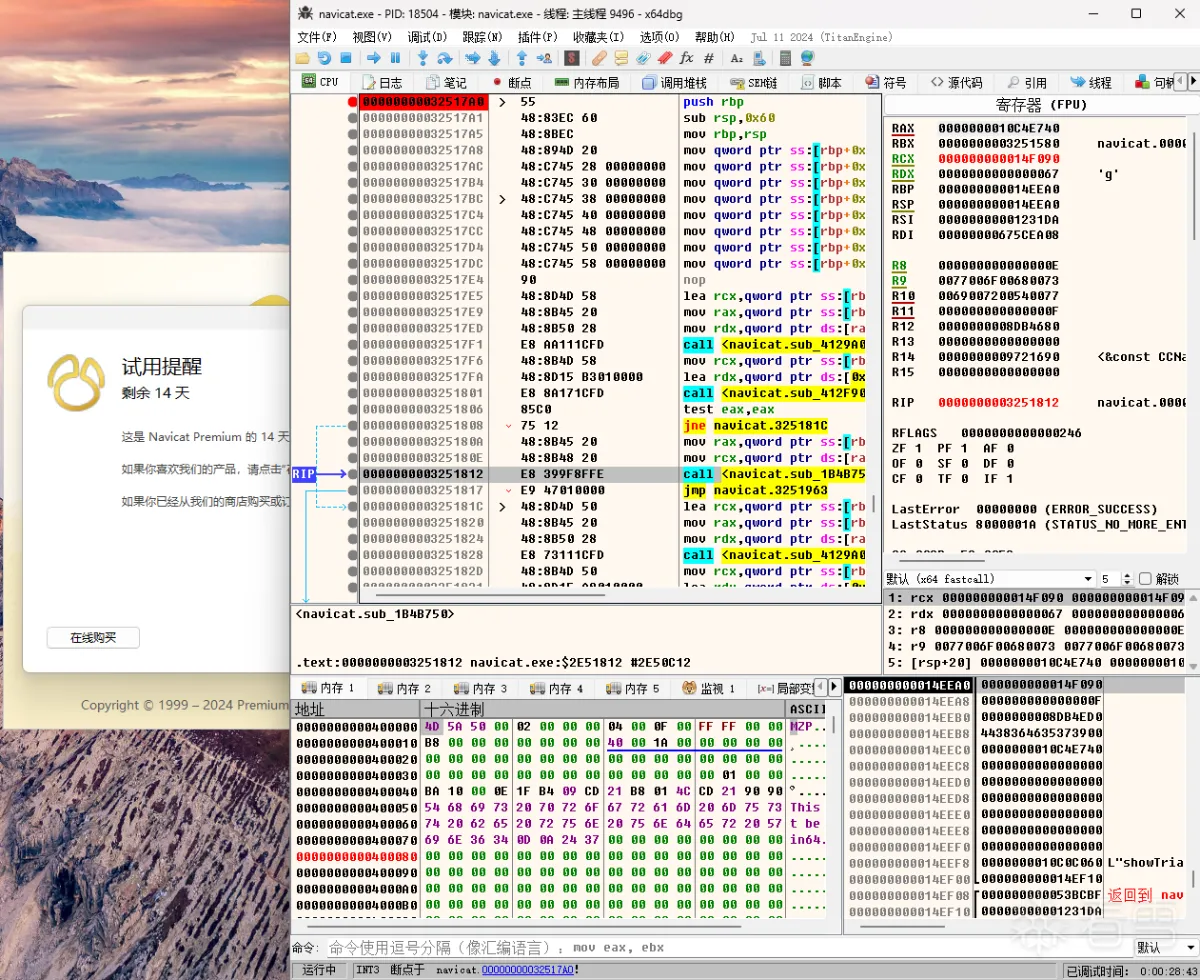Image resolution: width=1200 pixels, height=980 pixels.
Task: Click the functions fx toolbar icon
Action: [686, 59]
